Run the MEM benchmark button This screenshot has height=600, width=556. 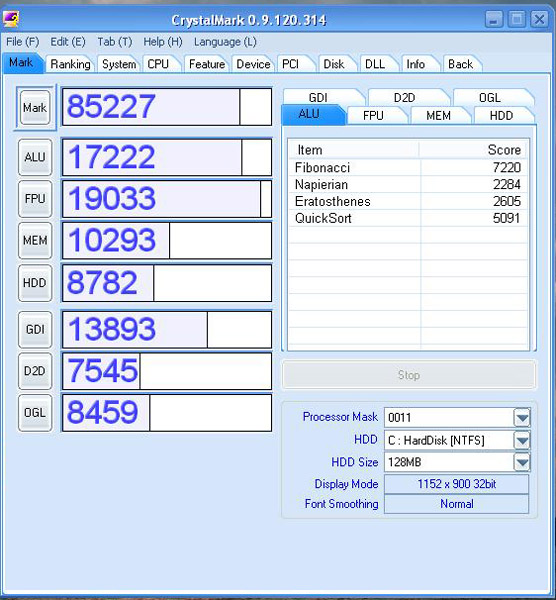(x=35, y=241)
